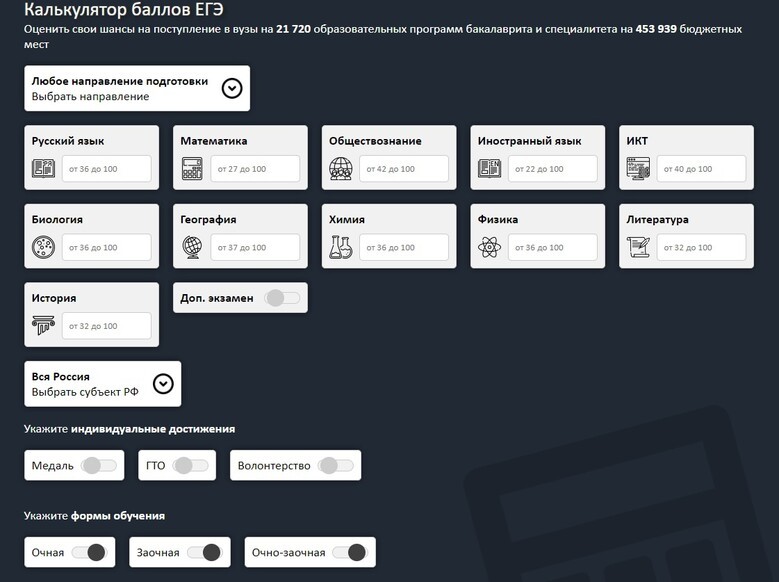The width and height of the screenshot is (779, 582).
Task: Click the Доп. экзамен label
Action: click(217, 298)
